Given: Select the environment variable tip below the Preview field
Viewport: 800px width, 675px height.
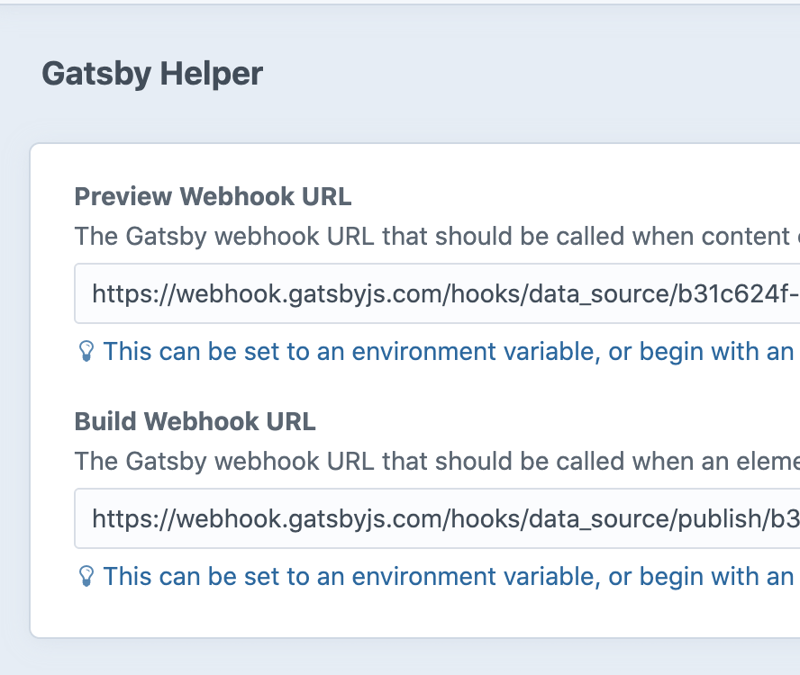Looking at the screenshot, I should coord(448,352).
